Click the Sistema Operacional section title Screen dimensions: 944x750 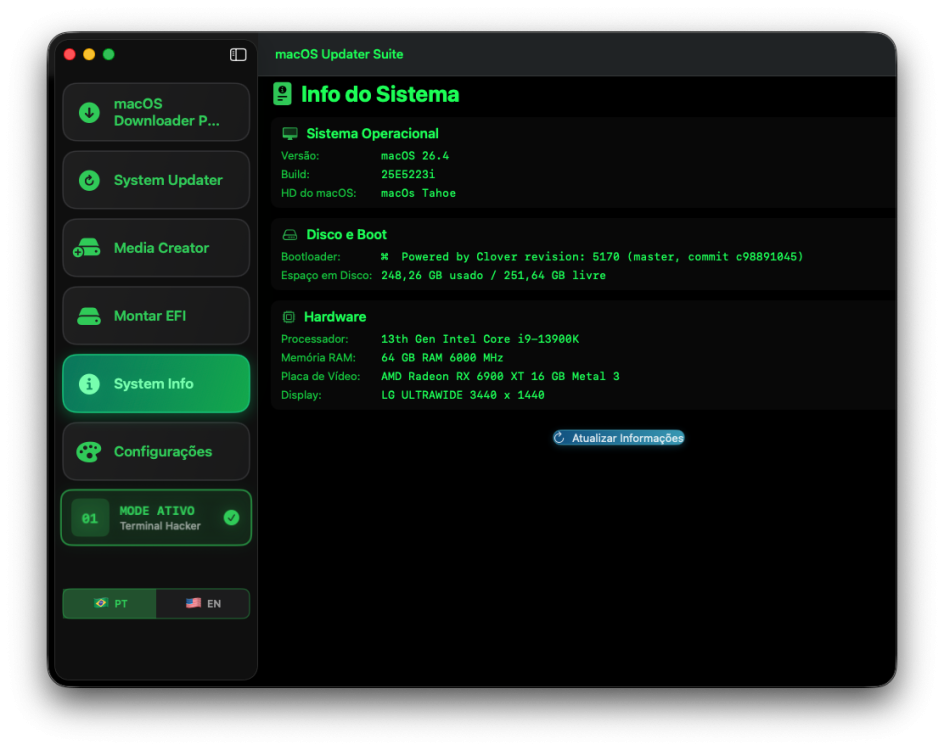(x=373, y=134)
